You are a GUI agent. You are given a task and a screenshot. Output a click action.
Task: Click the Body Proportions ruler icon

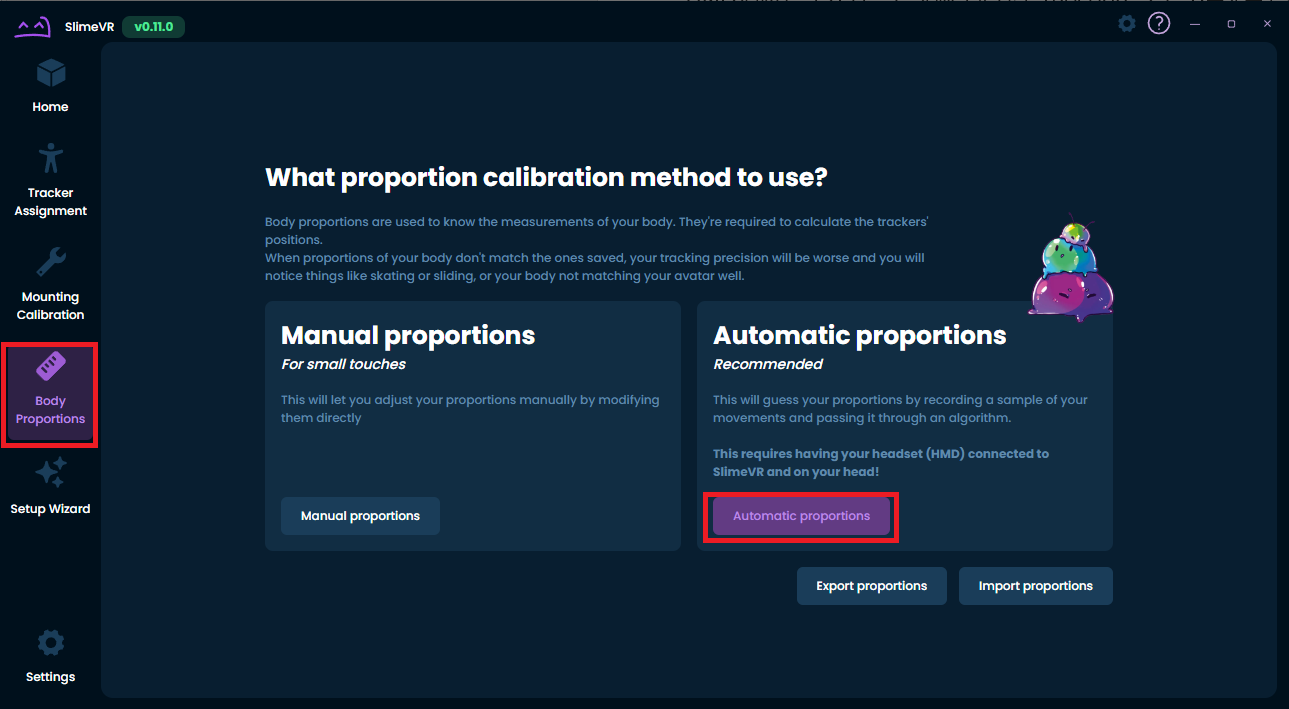pyautogui.click(x=50, y=367)
